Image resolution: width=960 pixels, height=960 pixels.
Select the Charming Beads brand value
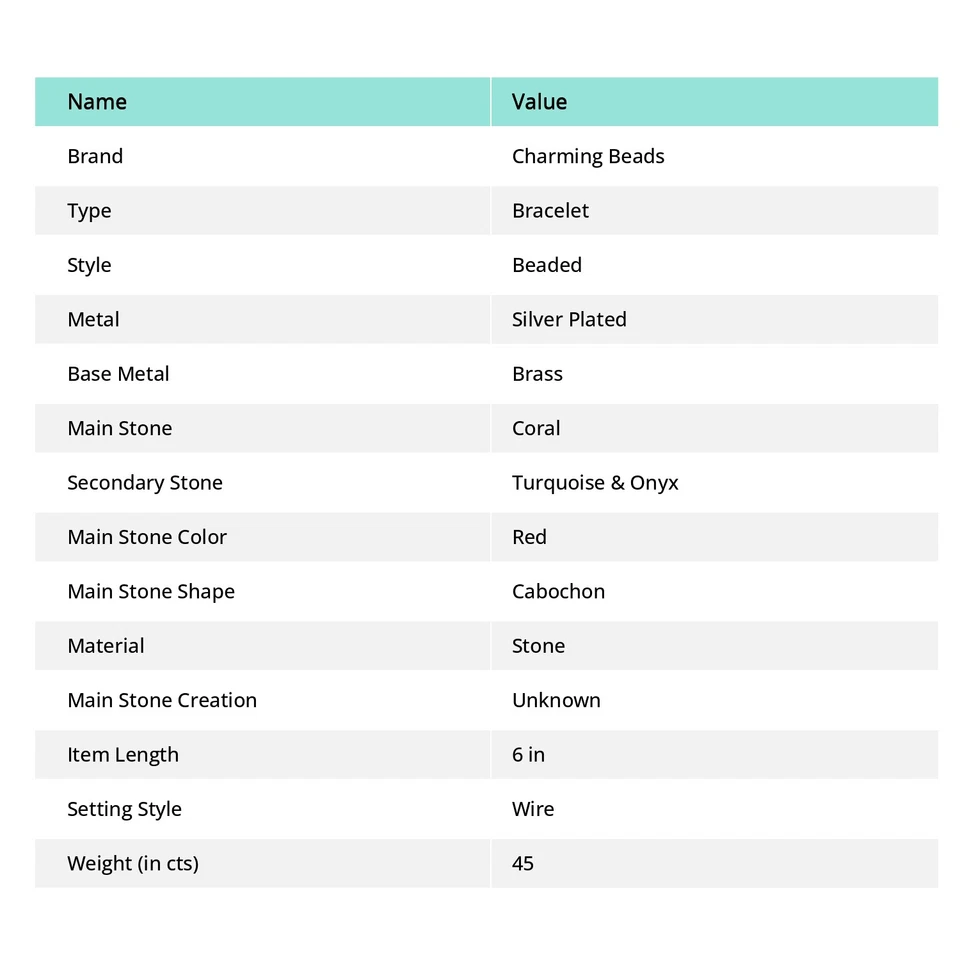(588, 157)
